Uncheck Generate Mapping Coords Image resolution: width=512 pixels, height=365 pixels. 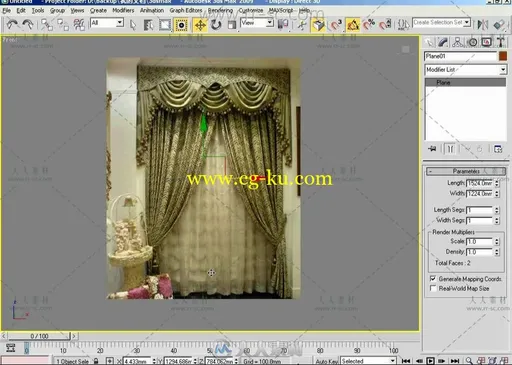[433, 278]
